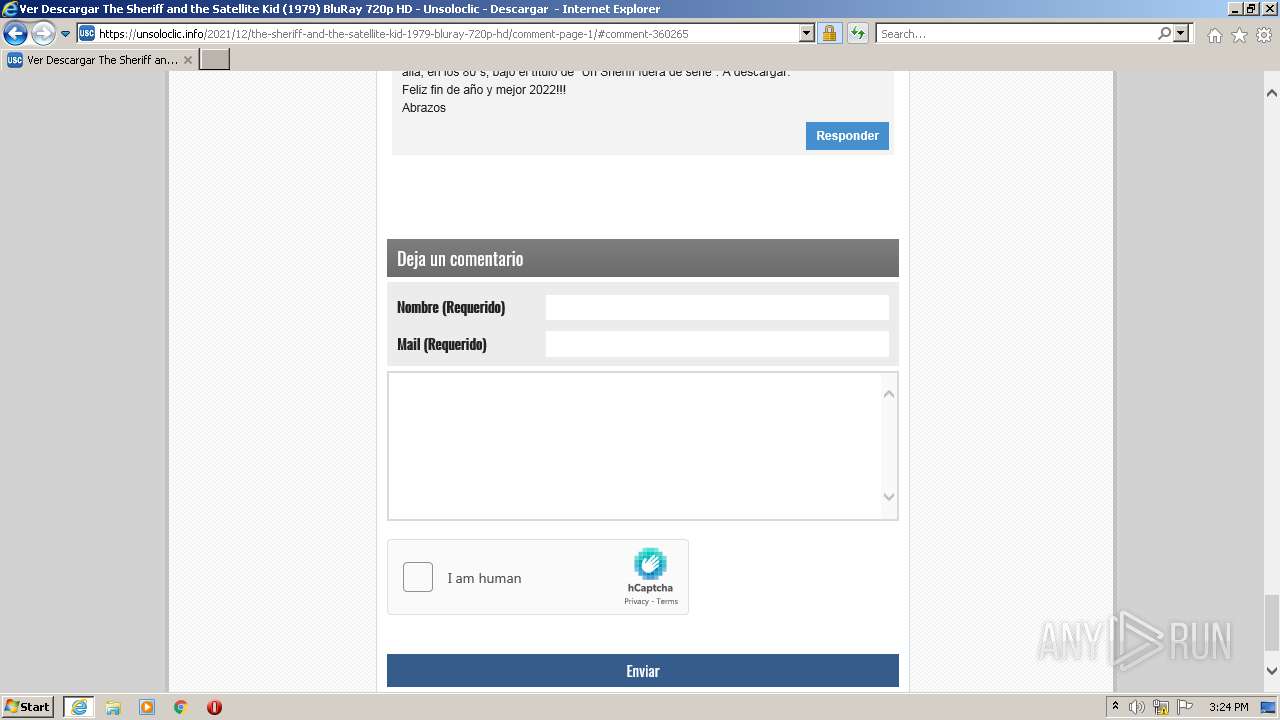Open the Tools gear icon

coord(1263,35)
